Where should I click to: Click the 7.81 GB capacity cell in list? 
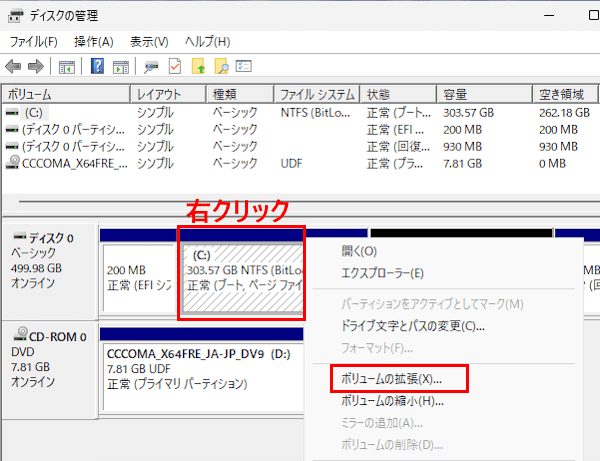click(x=462, y=163)
